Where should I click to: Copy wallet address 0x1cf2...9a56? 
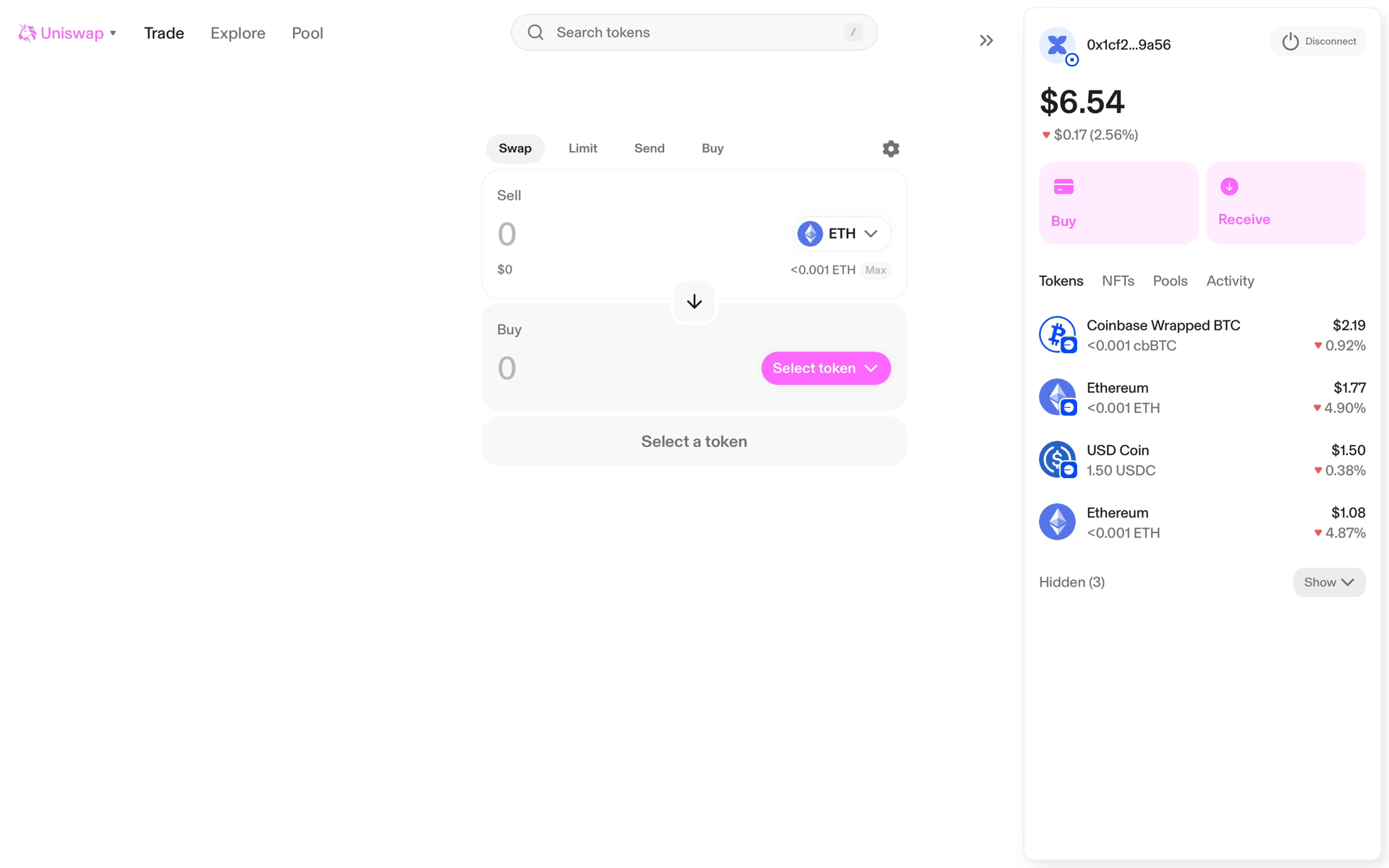1129,45
